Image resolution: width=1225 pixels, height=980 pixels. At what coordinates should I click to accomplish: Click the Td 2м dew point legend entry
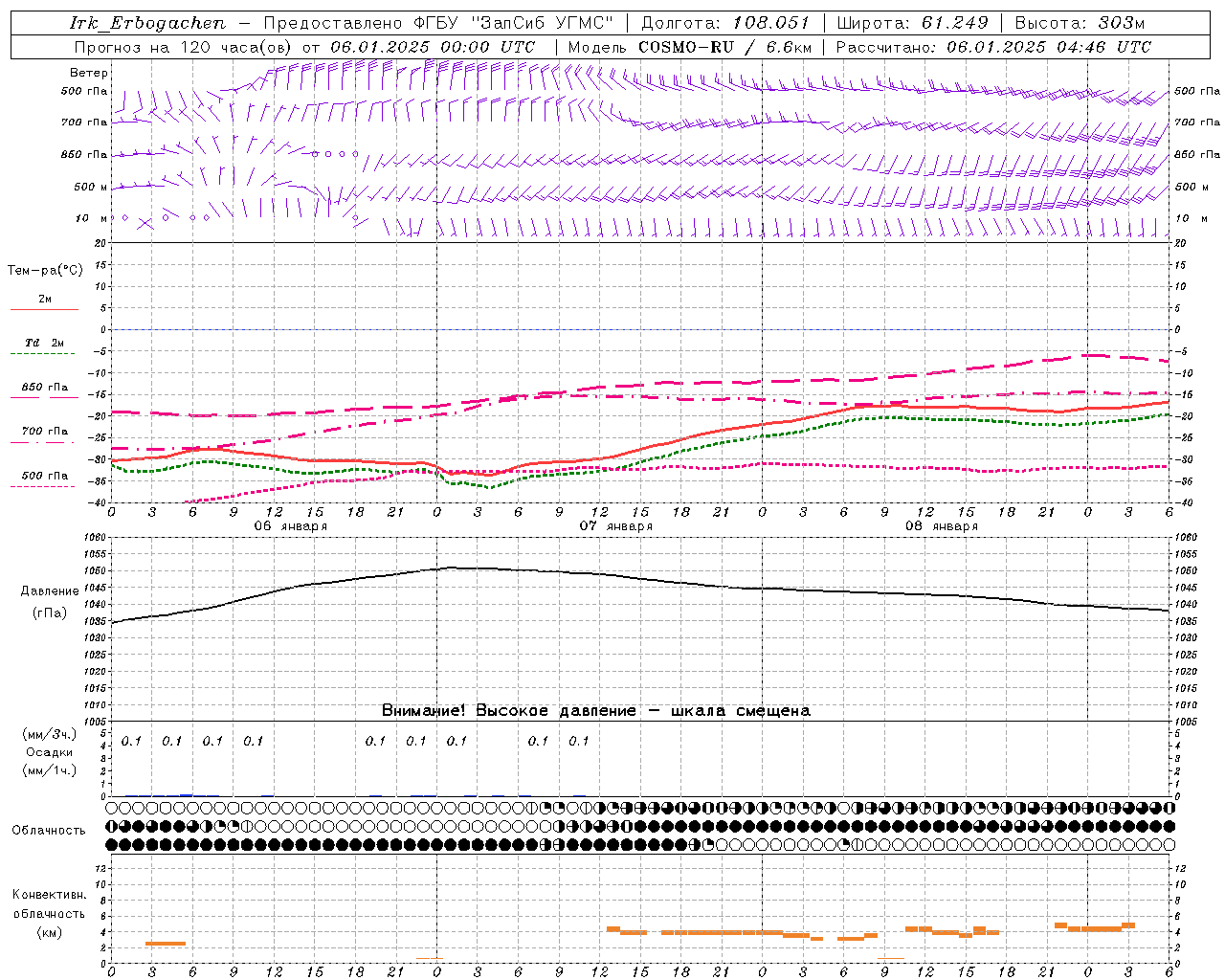click(x=45, y=343)
